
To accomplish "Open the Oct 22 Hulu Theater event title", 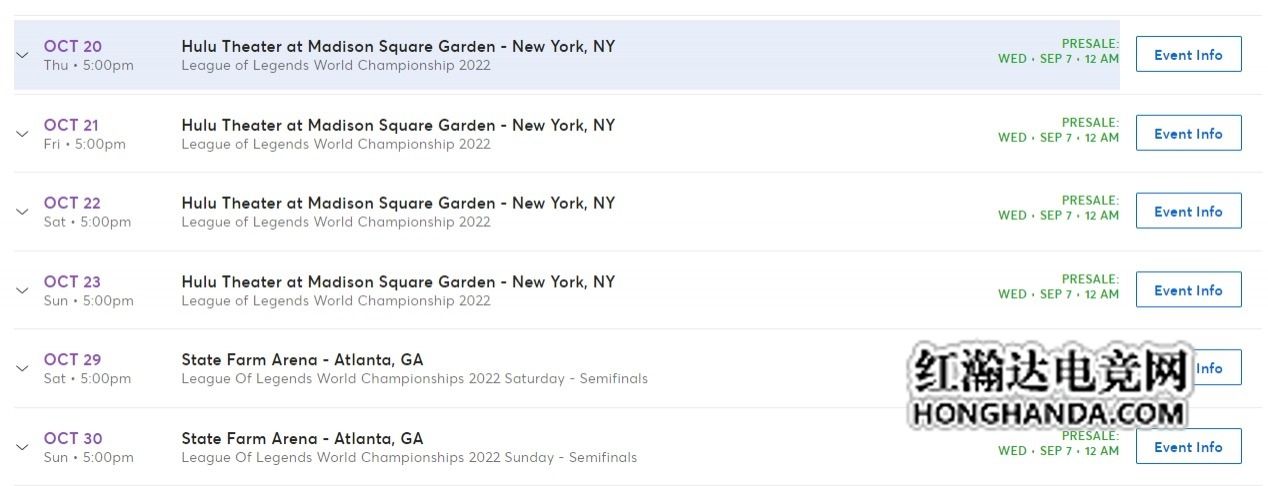I will [398, 203].
